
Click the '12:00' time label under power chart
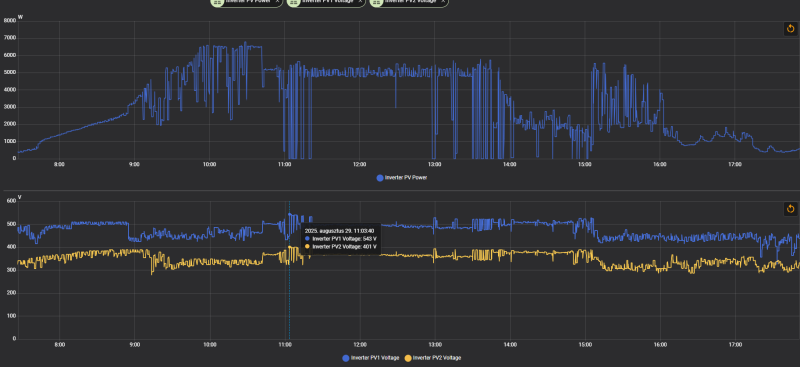[x=359, y=165]
